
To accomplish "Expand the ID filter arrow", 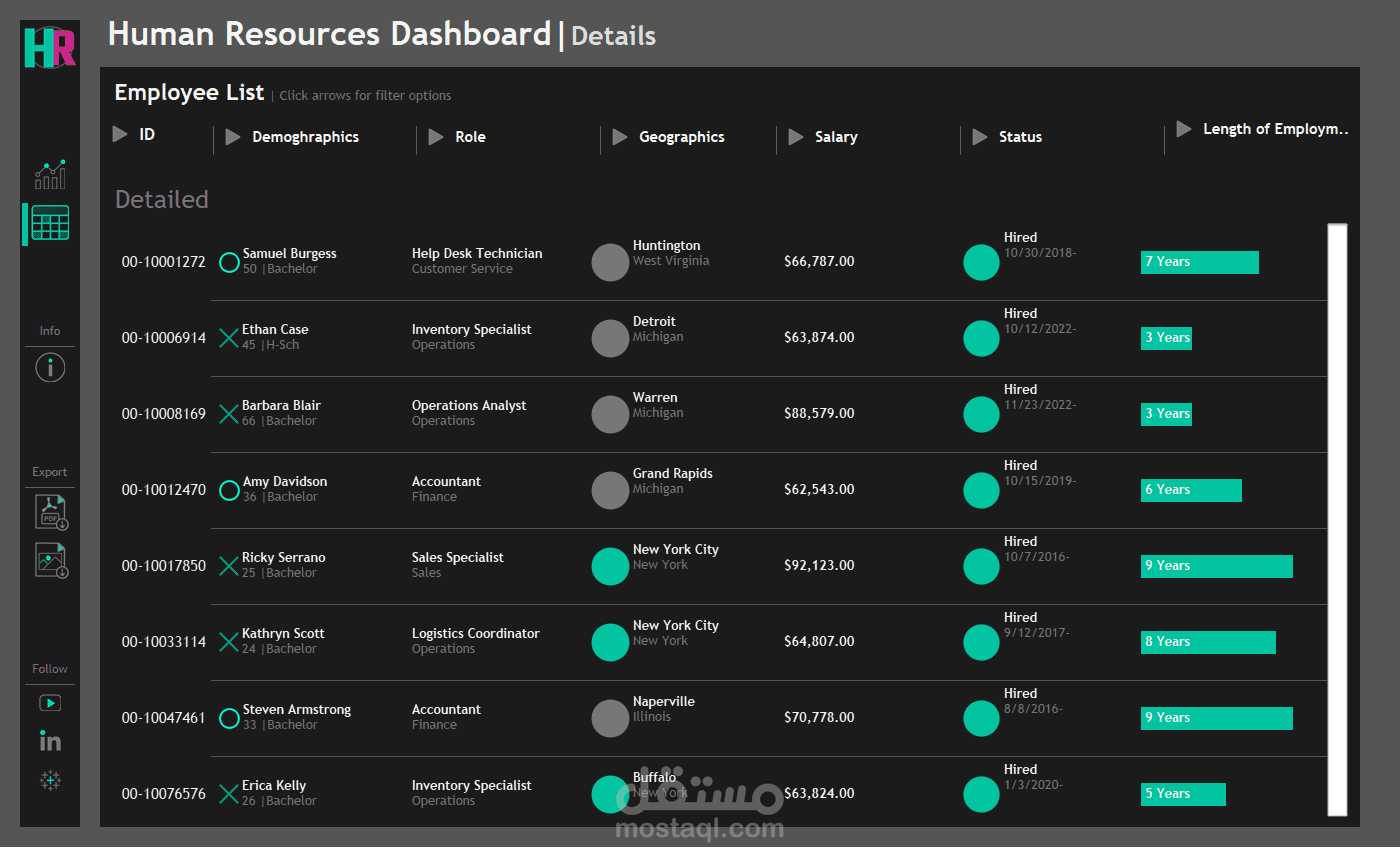I will 120,134.
